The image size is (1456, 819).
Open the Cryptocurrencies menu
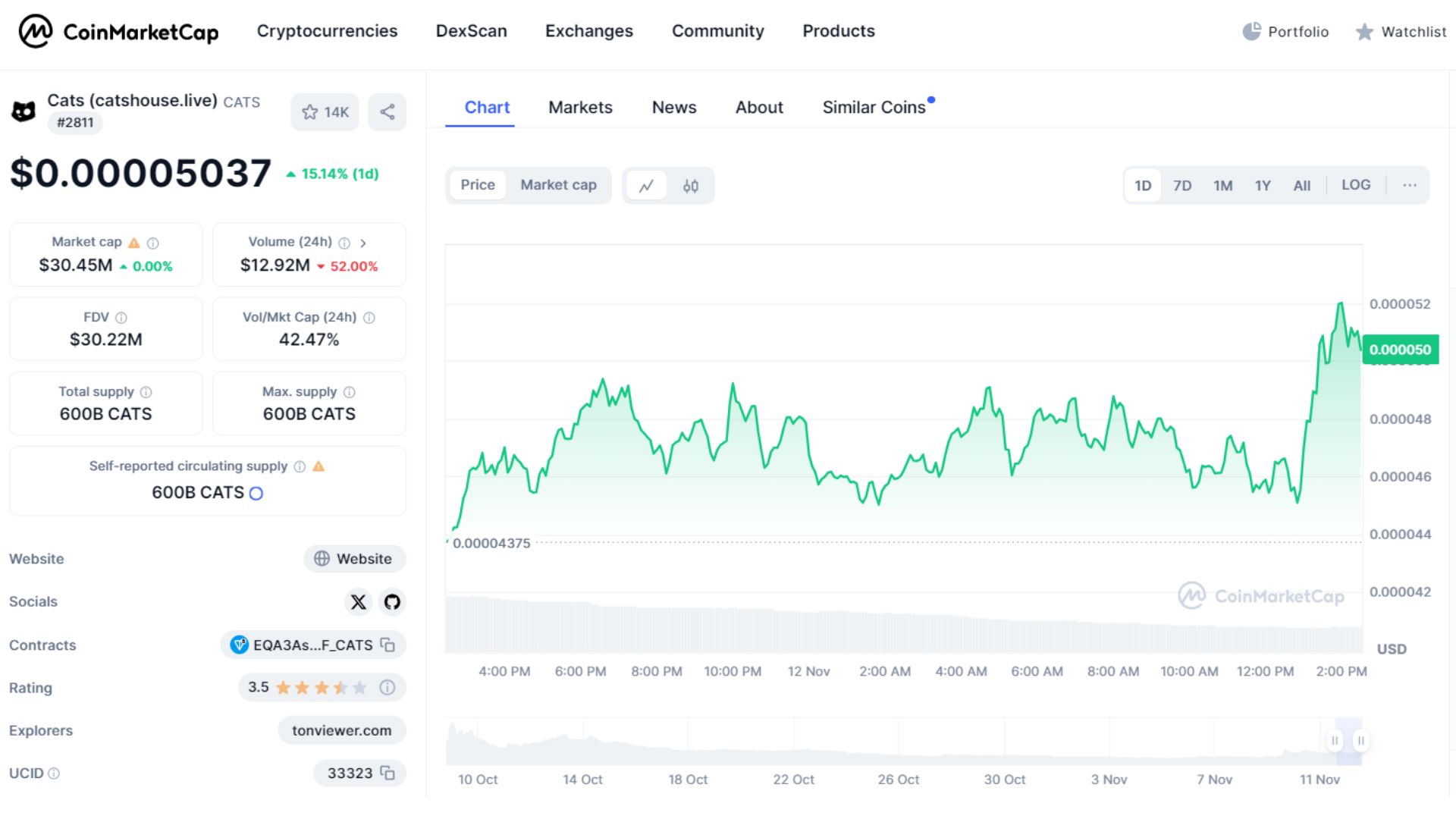coord(327,31)
